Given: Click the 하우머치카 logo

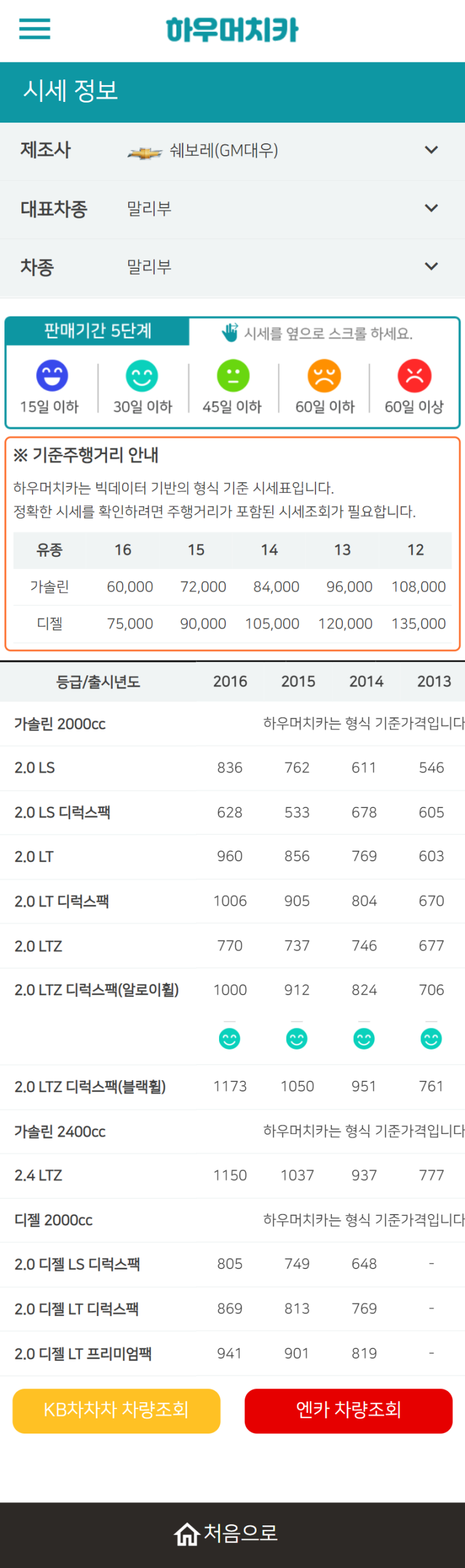Looking at the screenshot, I should (x=232, y=30).
